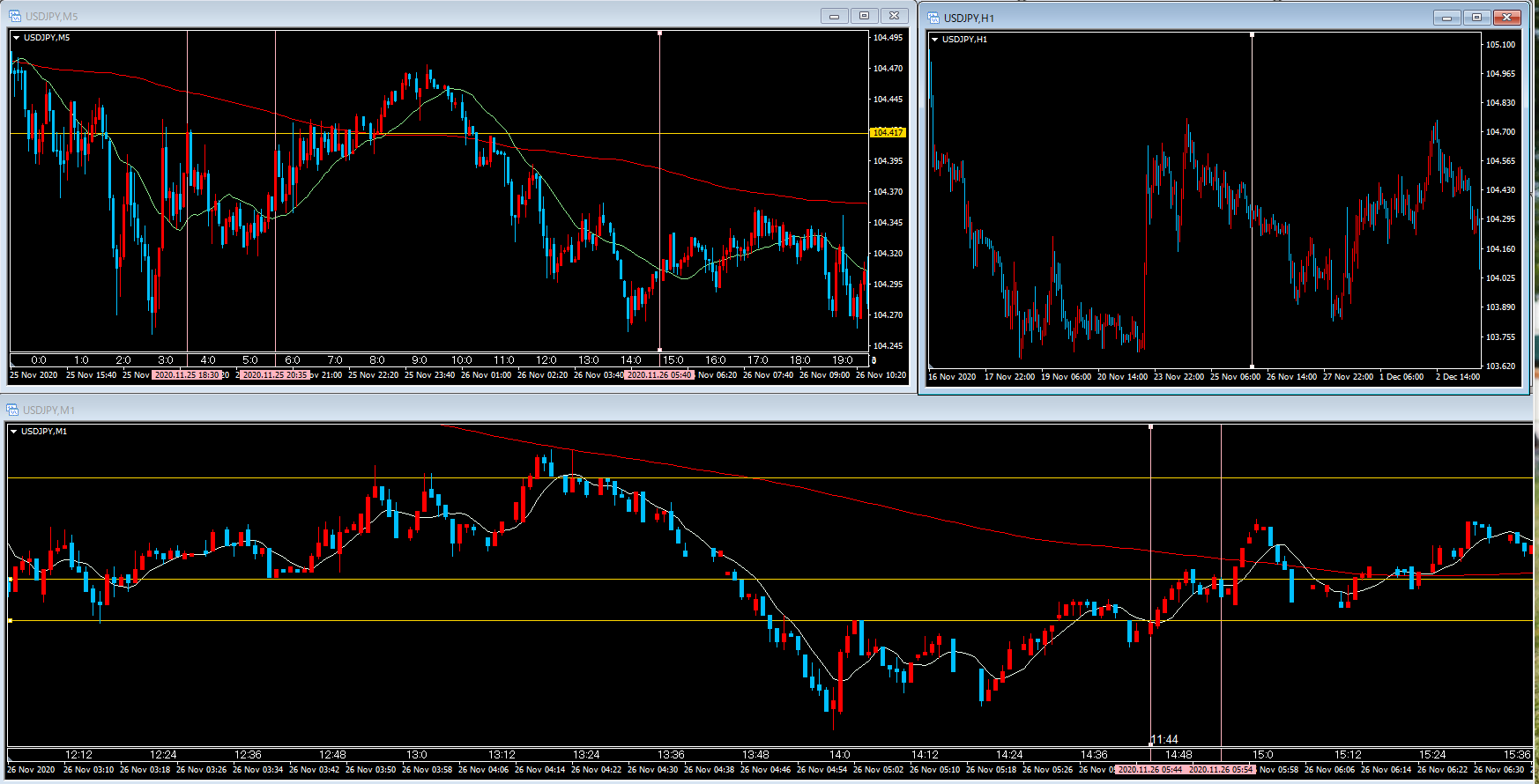Expand the USDJPY,H1 chart label dropdown arrow
1539x784 pixels.
click(x=934, y=40)
